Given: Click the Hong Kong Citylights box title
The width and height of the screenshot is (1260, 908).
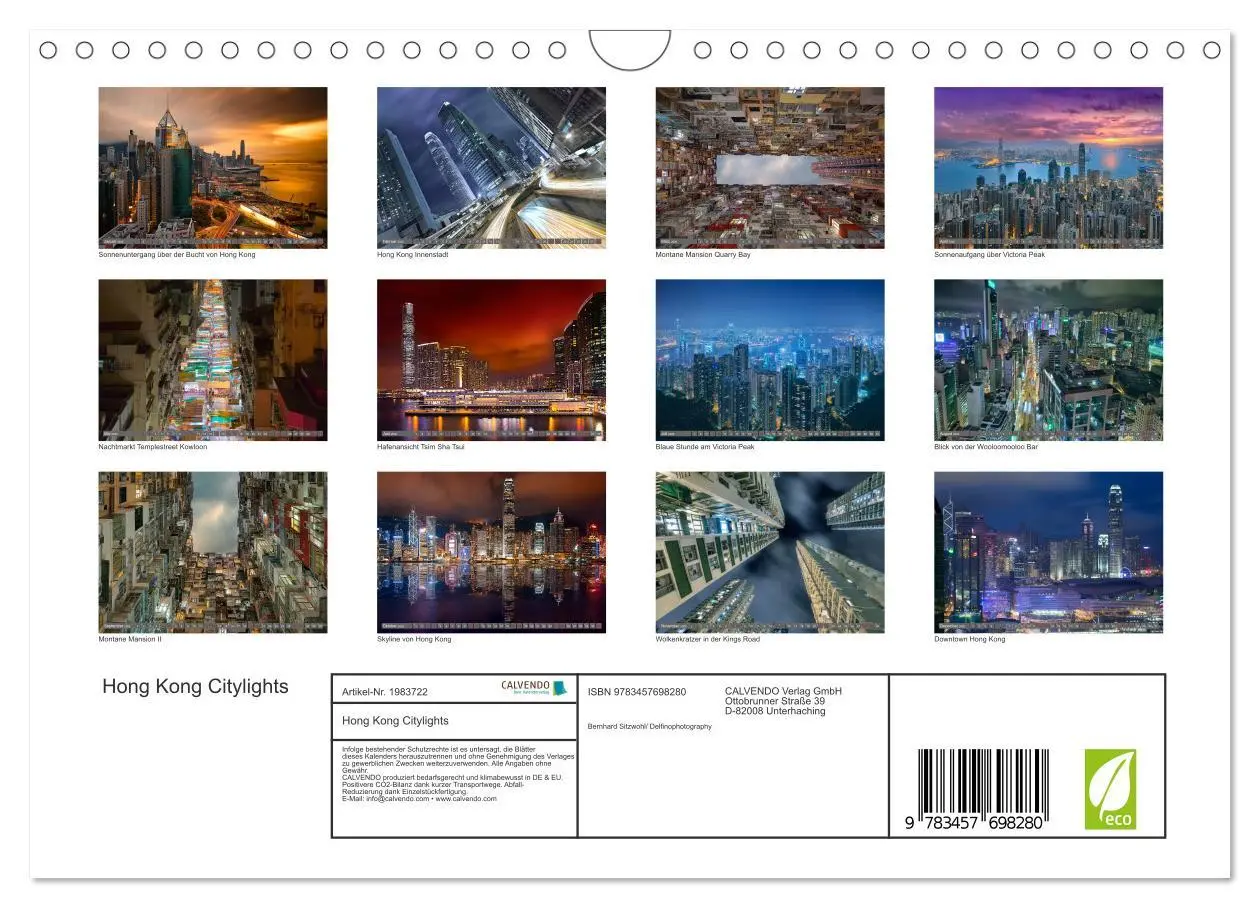Looking at the screenshot, I should 395,721.
